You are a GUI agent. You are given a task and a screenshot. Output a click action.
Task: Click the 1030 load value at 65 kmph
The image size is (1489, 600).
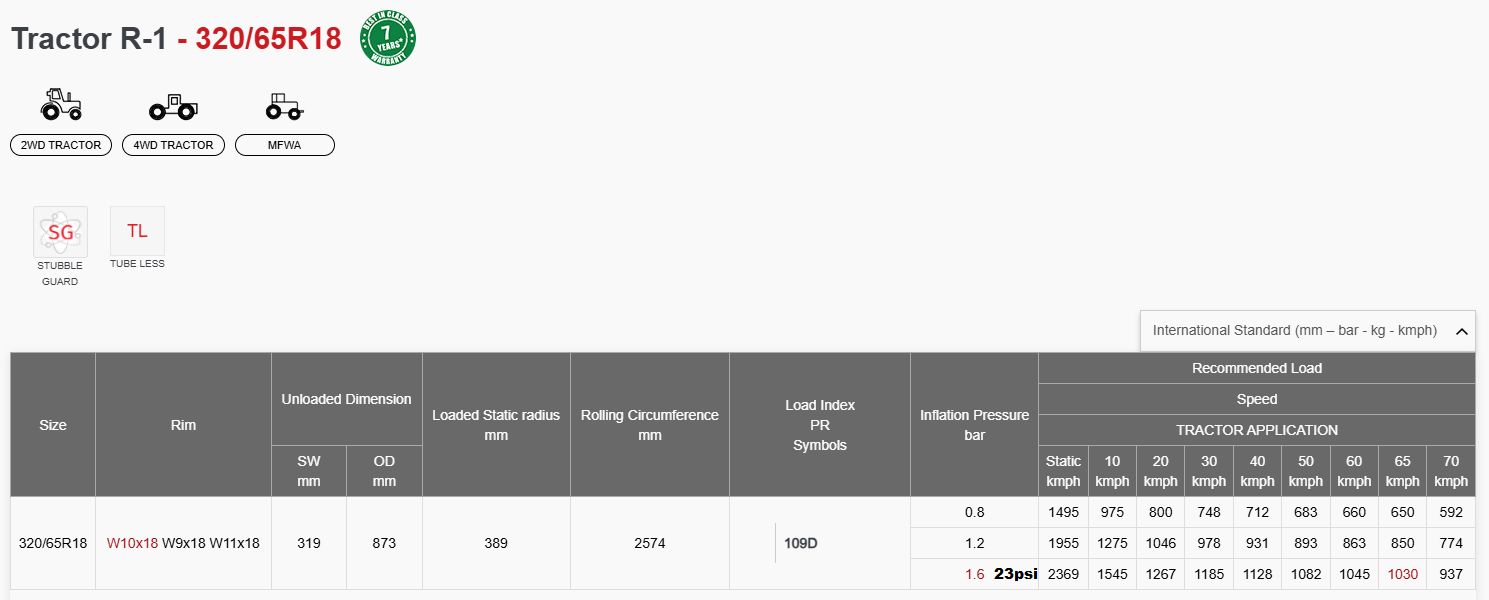[1402, 574]
